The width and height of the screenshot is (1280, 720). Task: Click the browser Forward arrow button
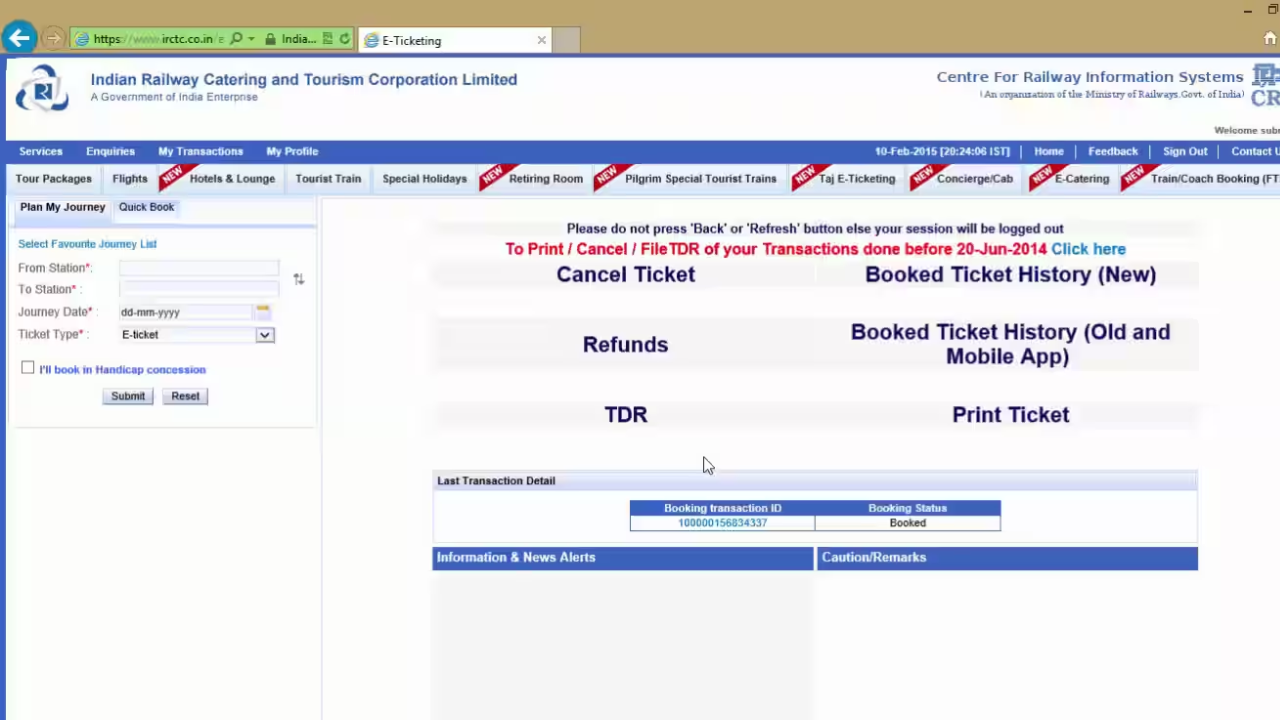(x=53, y=39)
